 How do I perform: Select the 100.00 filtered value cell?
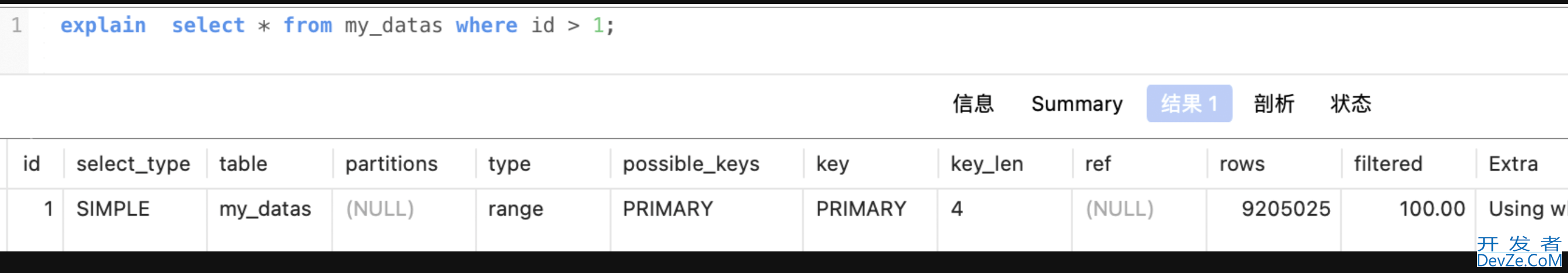[1432, 209]
